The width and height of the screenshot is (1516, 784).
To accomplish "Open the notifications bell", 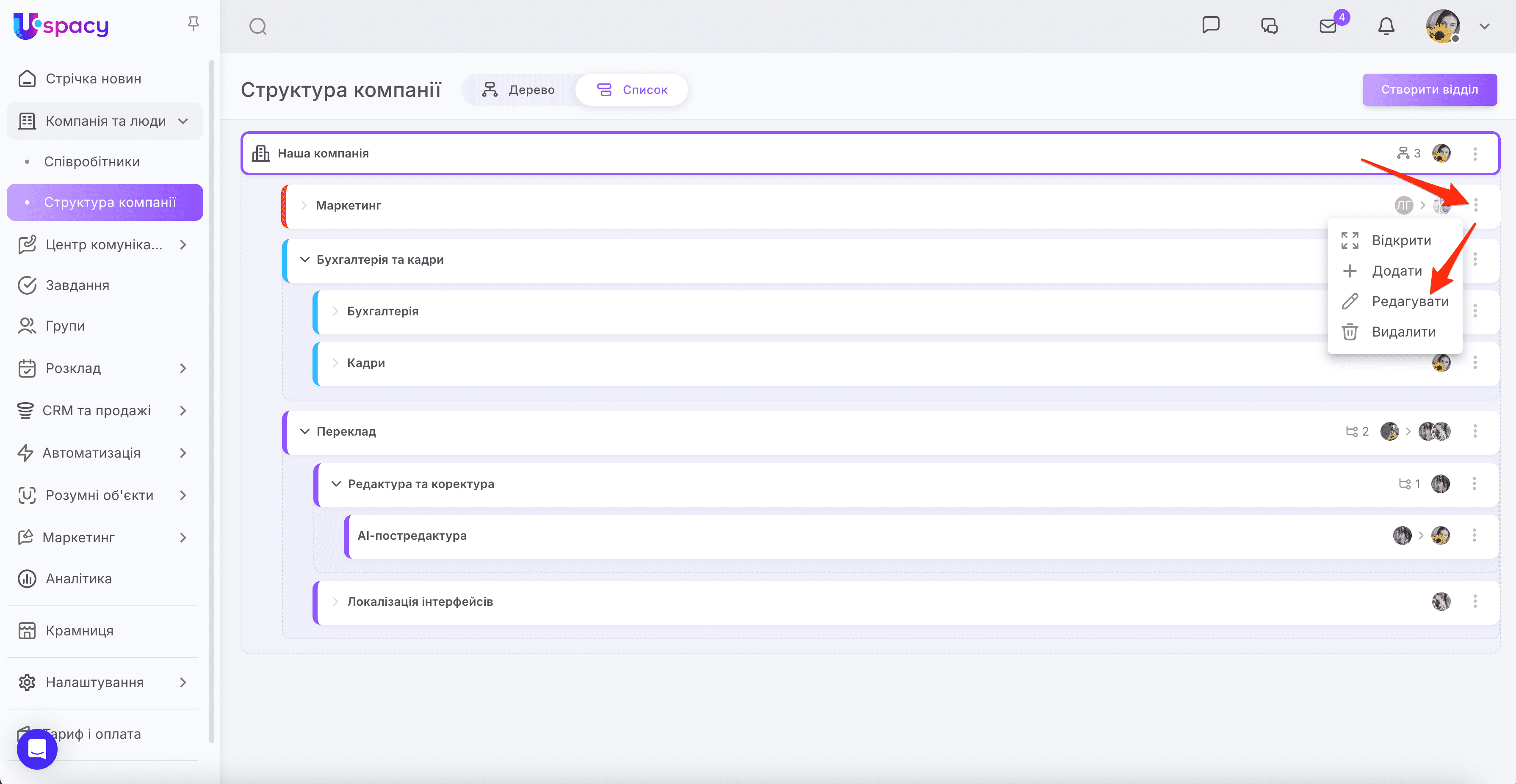I will pos(1386,27).
